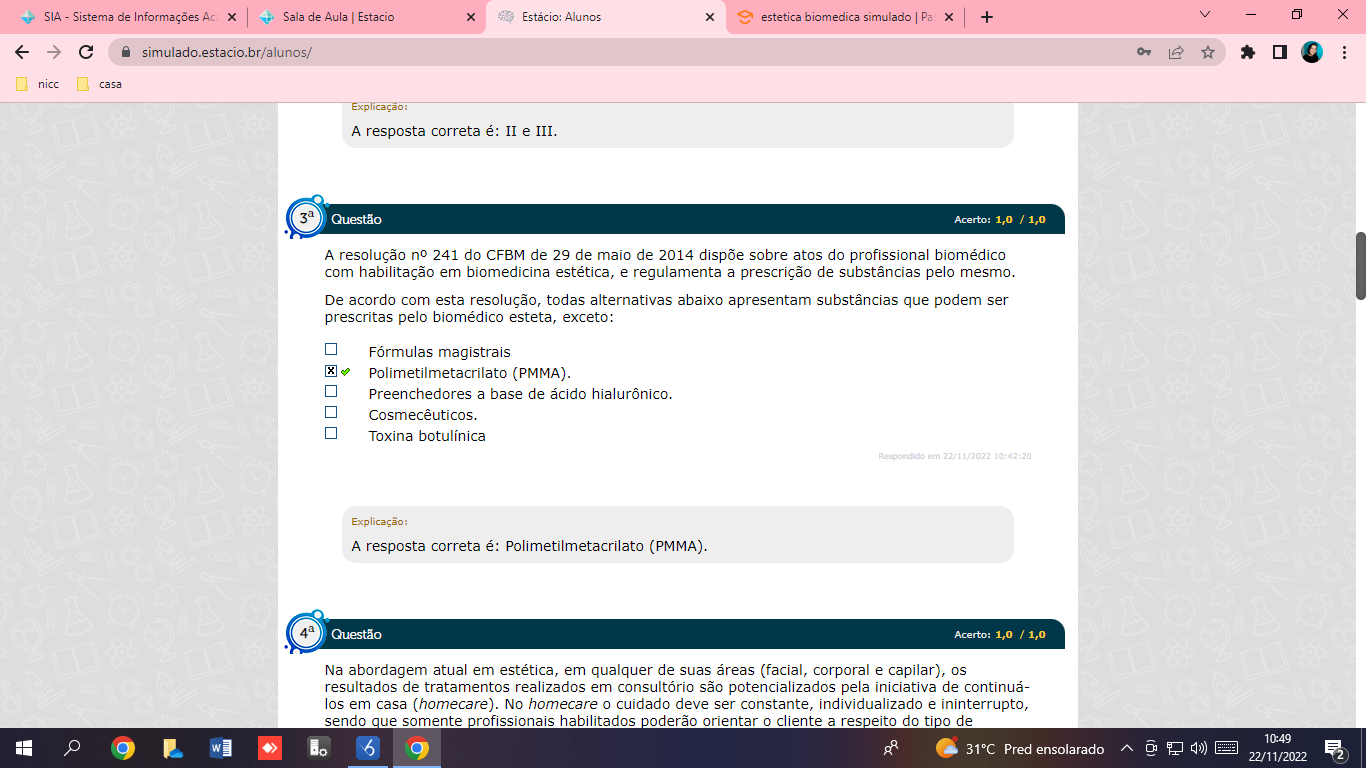Open the saved passwords key icon

click(1144, 52)
